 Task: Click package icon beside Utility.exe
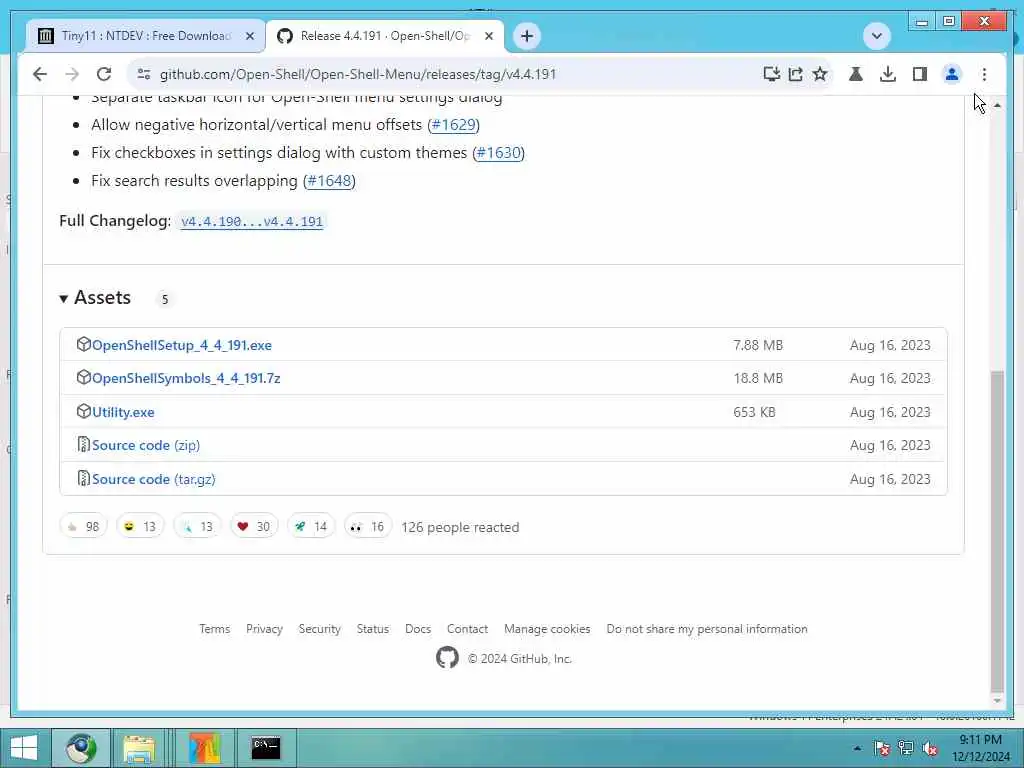click(84, 411)
